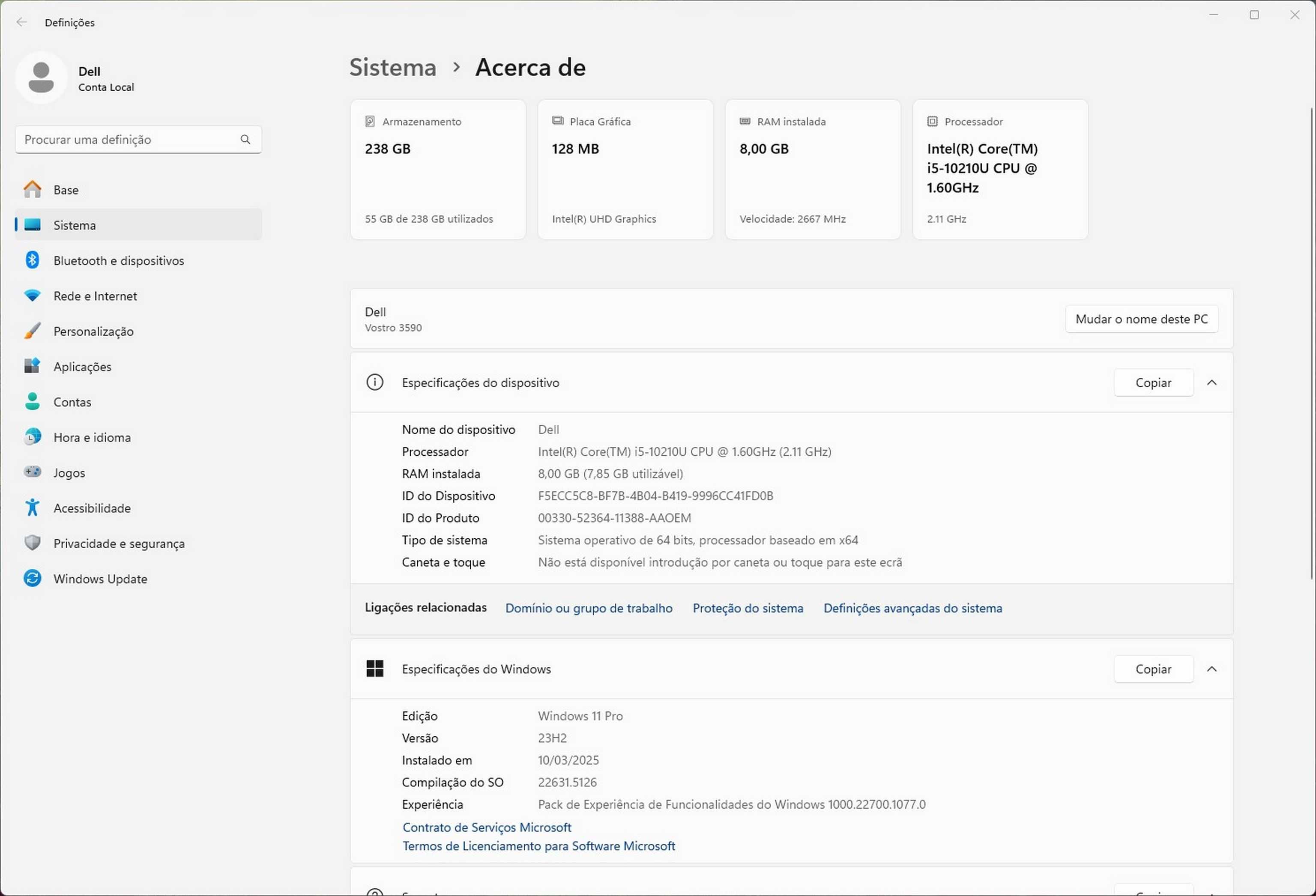Click the Vostro 3590 model text
Screen dimensions: 1316x896
393,328
